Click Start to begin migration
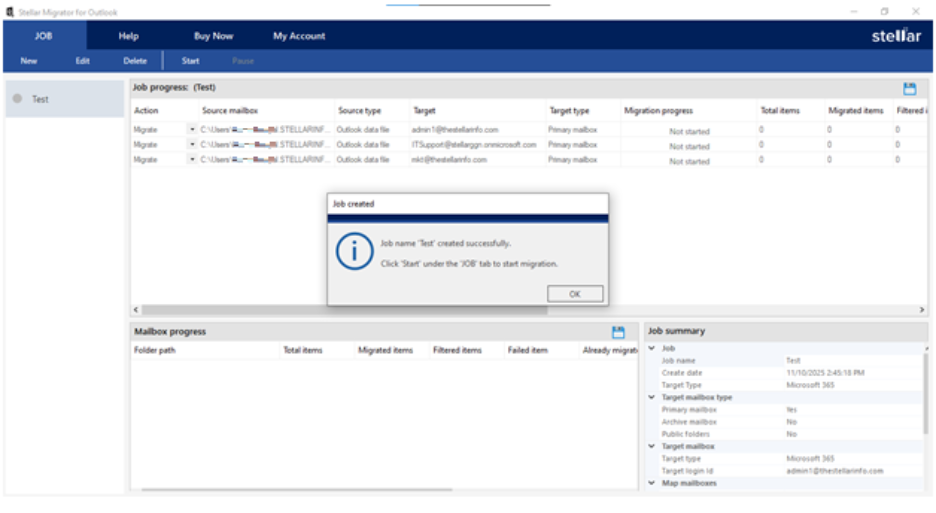 point(190,61)
